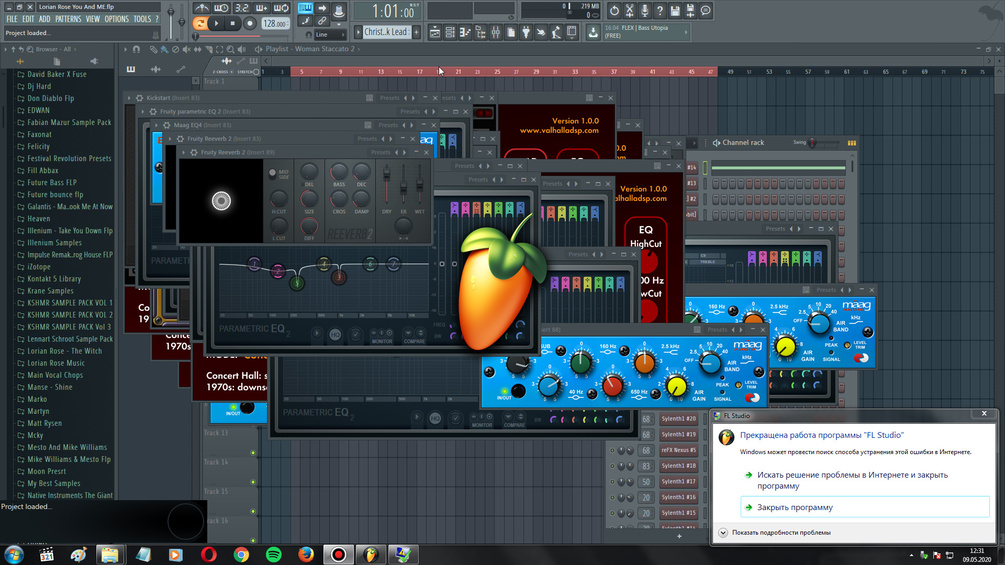The width and height of the screenshot is (1005, 565).
Task: Expand the Main Vocal Chops folder
Action: click(54, 375)
